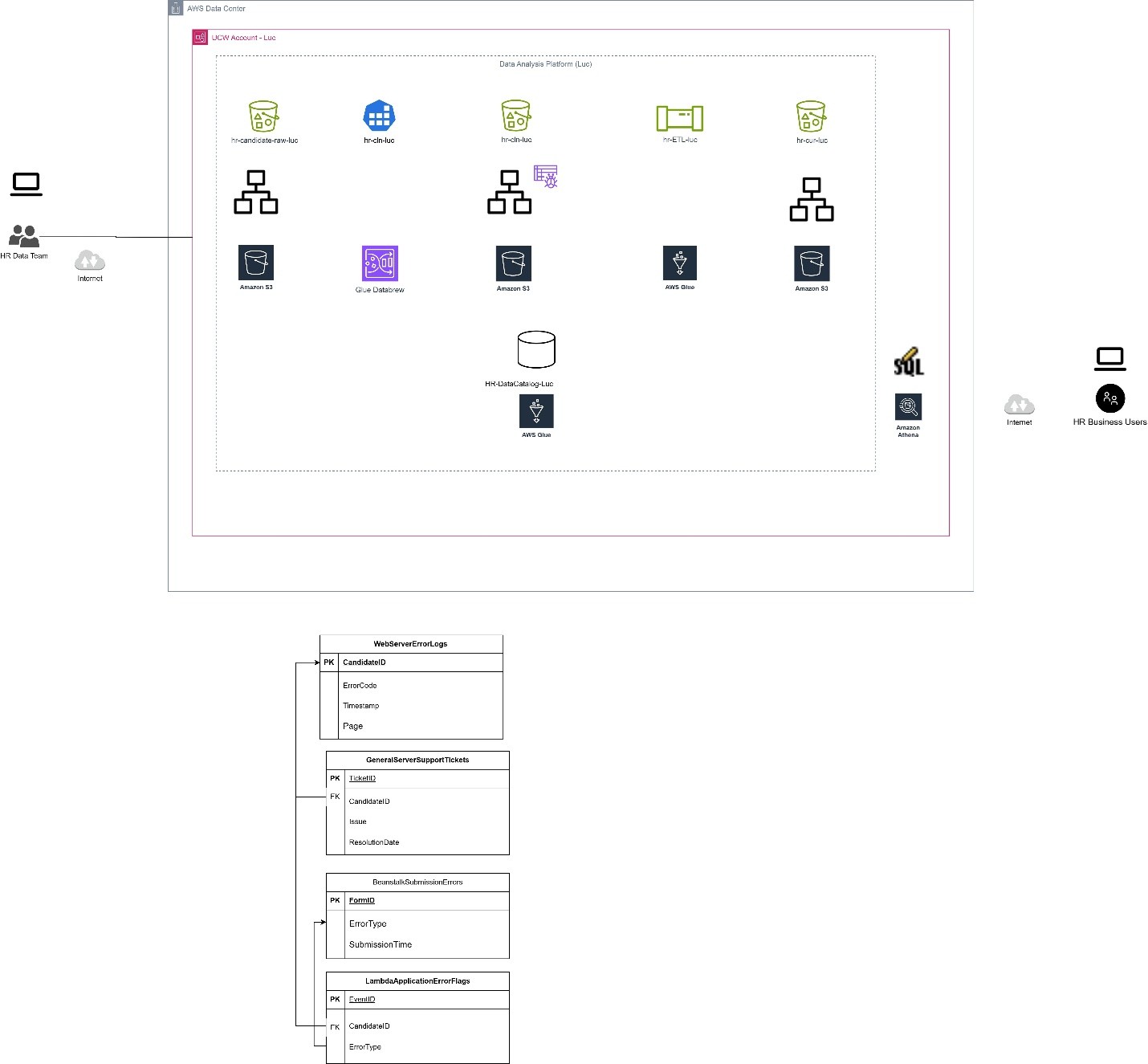Select AWS Glue icon below HR-DataCatalog-Luc
This screenshot has width=1148, height=1064.
click(x=536, y=411)
